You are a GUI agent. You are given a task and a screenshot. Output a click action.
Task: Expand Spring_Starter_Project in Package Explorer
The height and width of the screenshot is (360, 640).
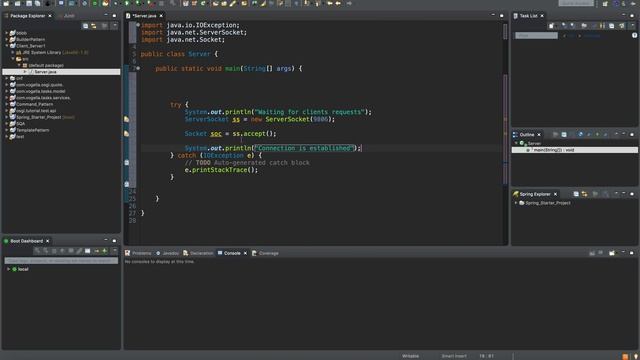[x=7, y=117]
